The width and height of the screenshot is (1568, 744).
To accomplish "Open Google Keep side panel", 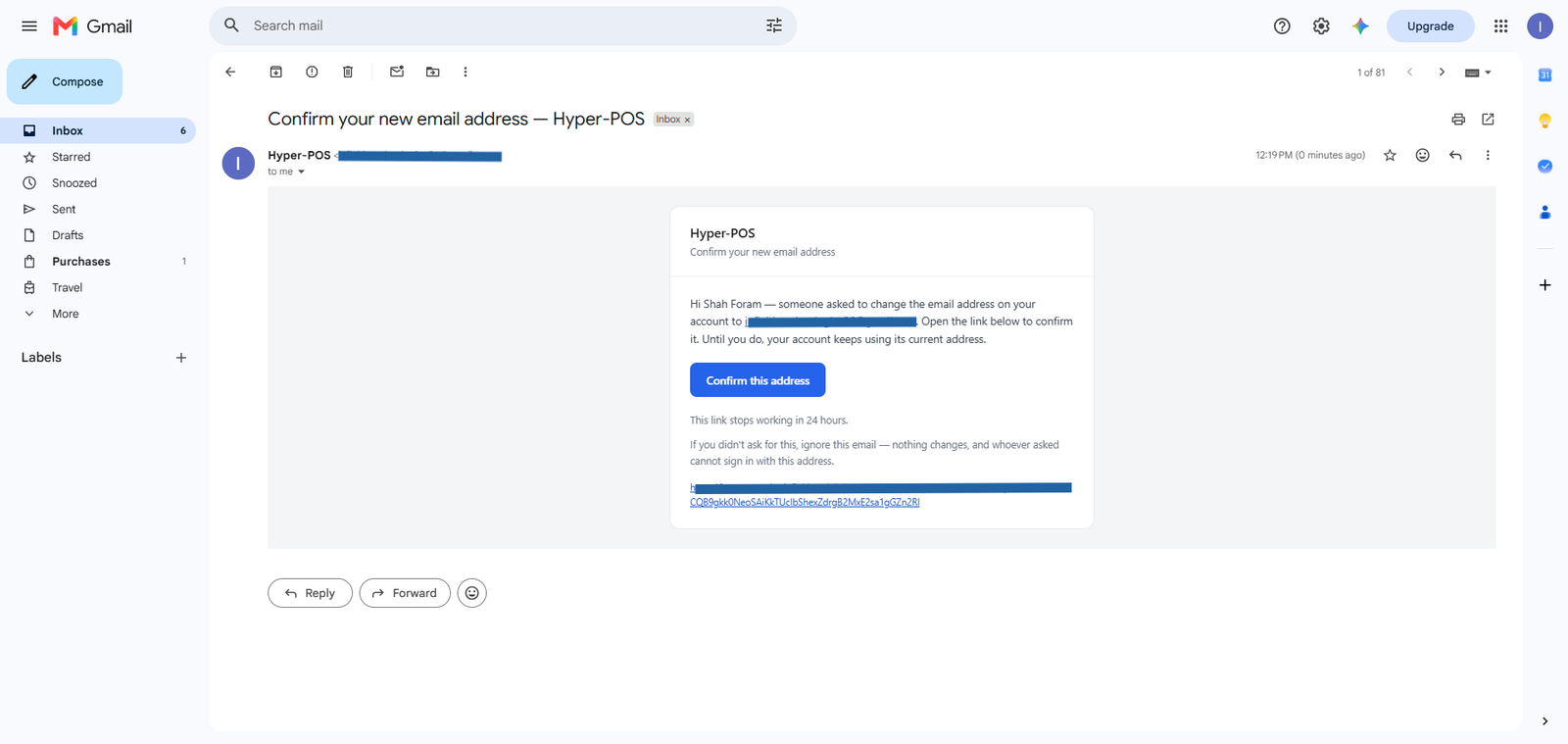I will coord(1544,121).
